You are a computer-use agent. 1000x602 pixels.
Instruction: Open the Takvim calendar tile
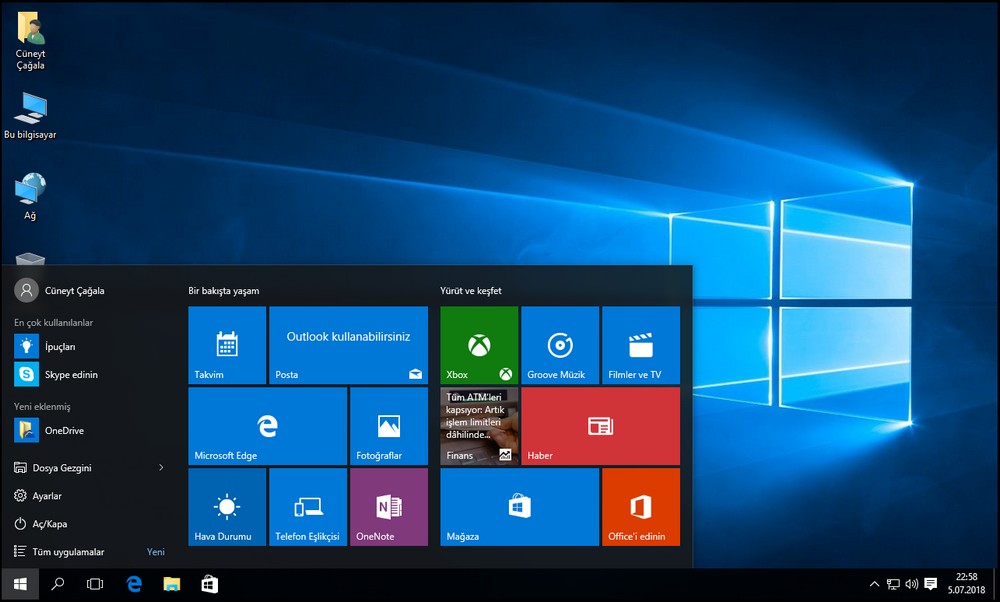(227, 345)
